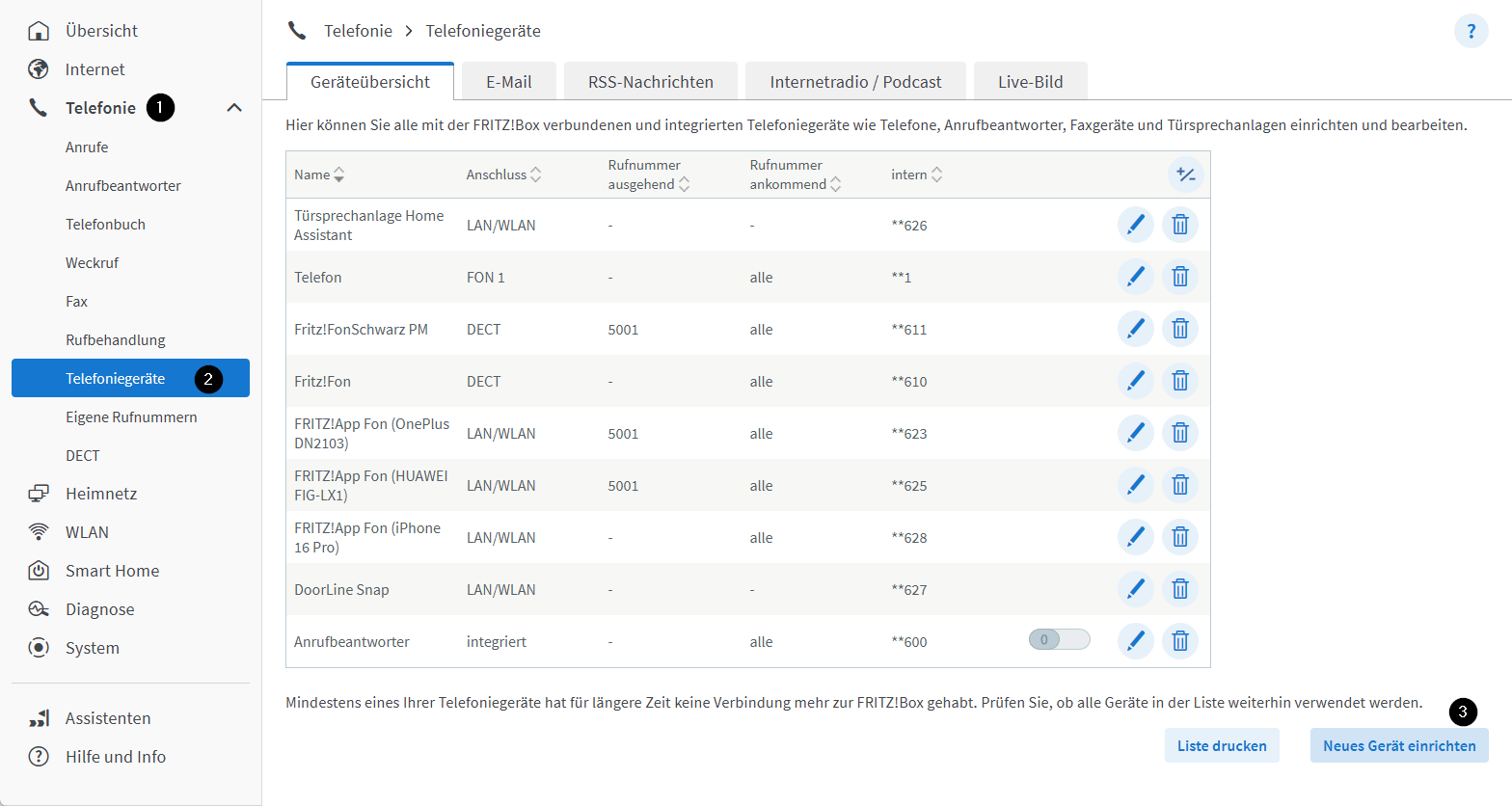Open the Internetradio / Podcast tab
Image resolution: width=1512 pixels, height=806 pixels.
[x=854, y=82]
